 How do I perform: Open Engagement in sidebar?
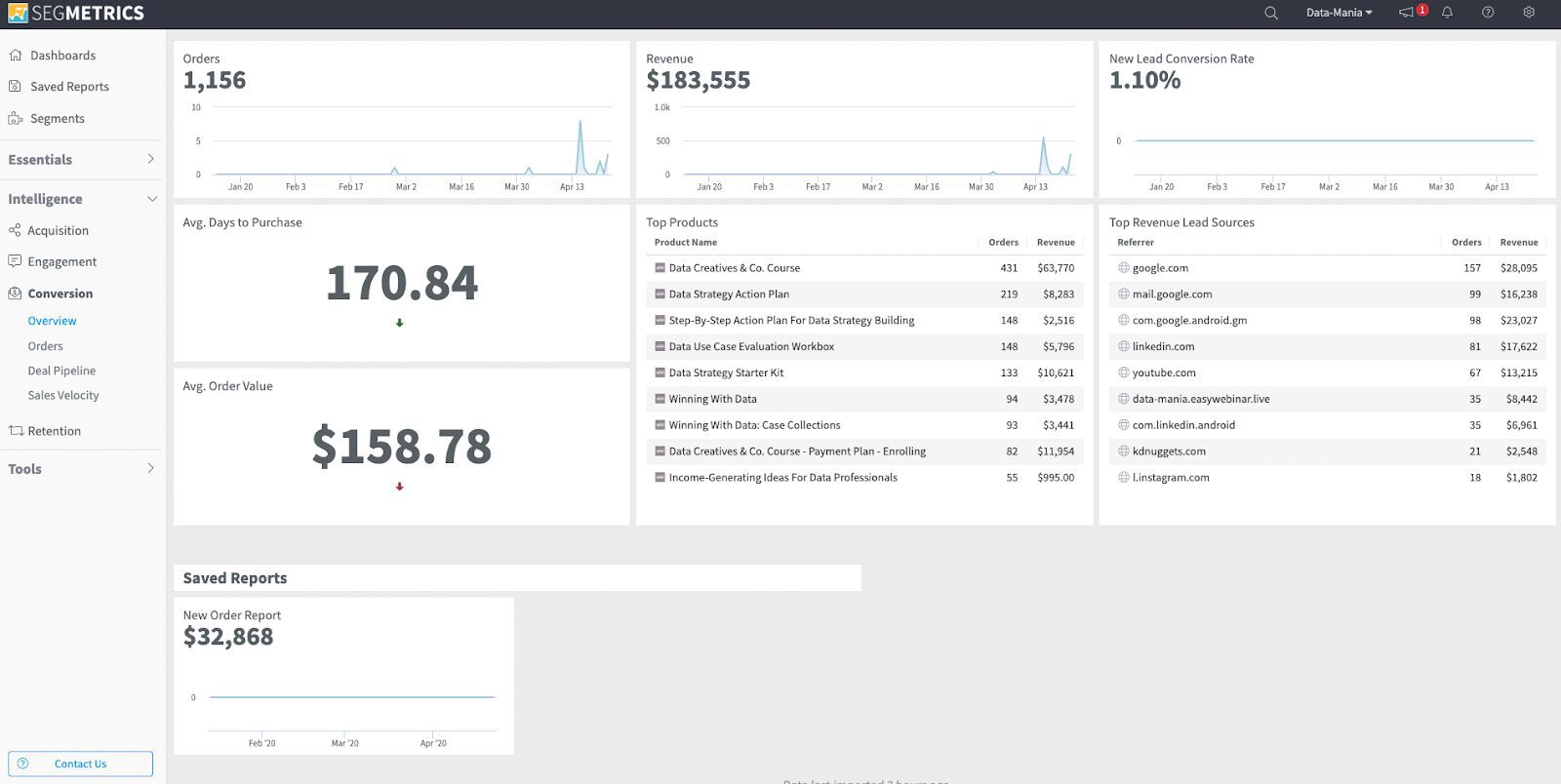pos(61,262)
